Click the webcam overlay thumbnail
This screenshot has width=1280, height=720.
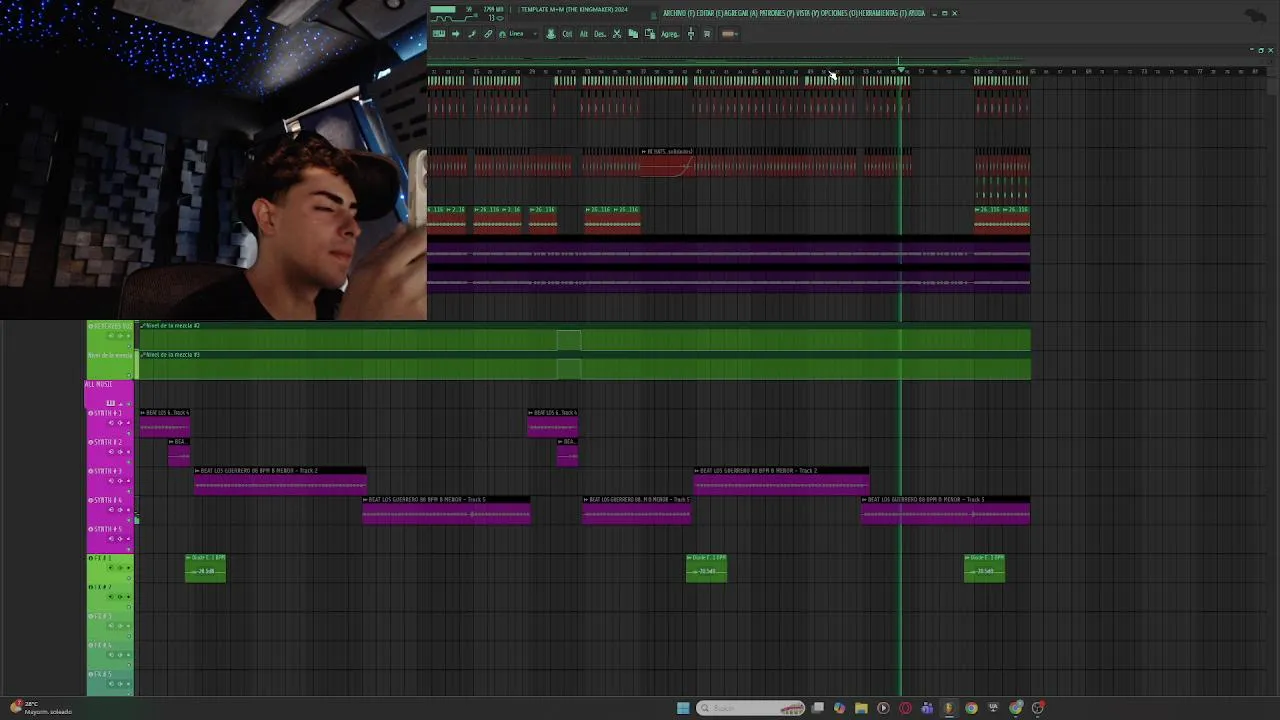coord(213,160)
